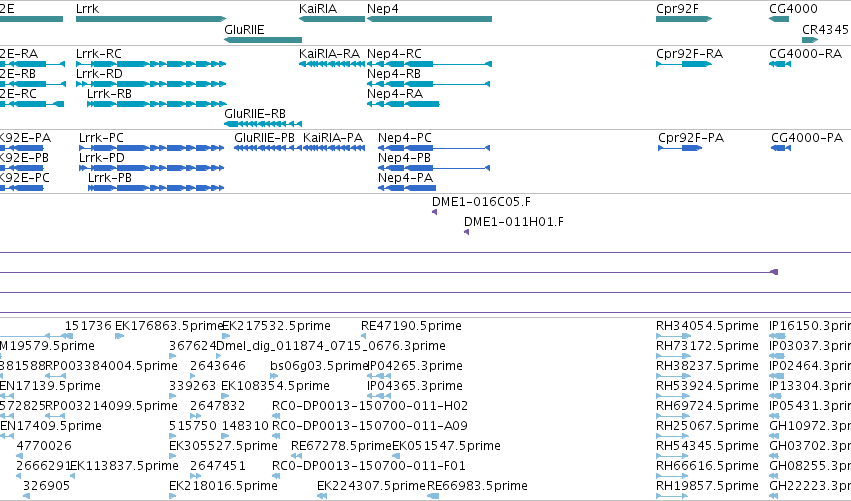
Task: Open the KaiRIA-RA transcript
Action: tap(332, 64)
